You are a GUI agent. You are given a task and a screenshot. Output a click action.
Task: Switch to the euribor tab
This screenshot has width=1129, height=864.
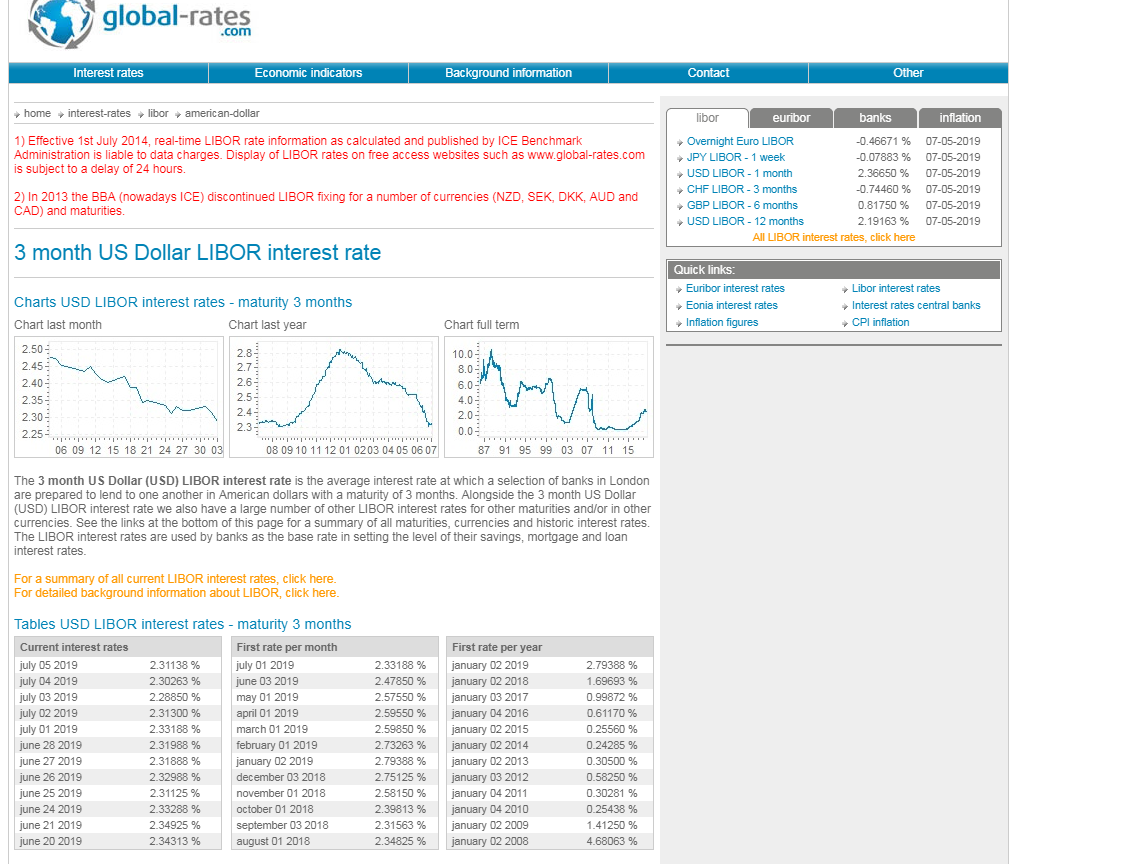(x=791, y=118)
